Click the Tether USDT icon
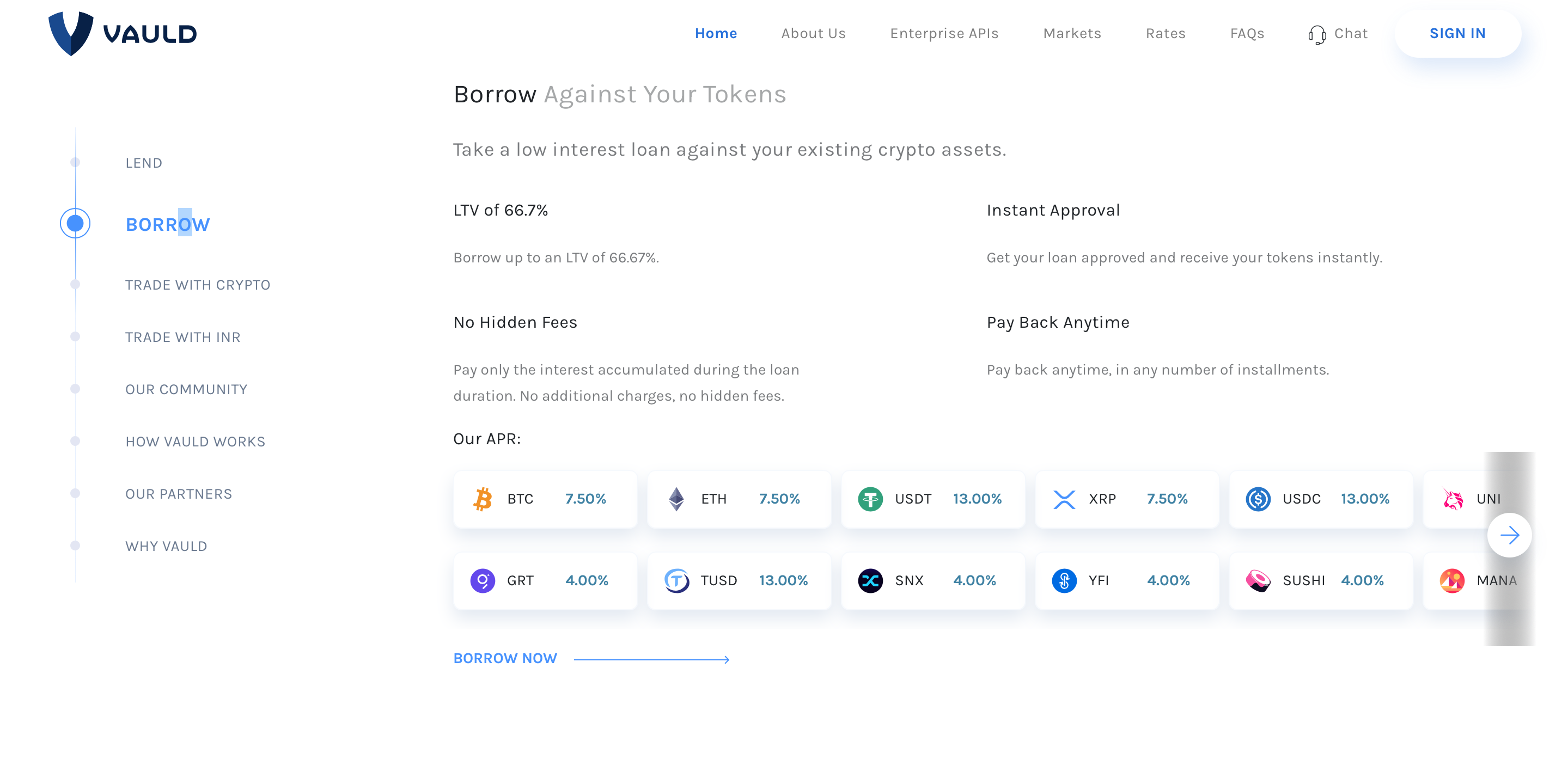The height and width of the screenshot is (760, 1568). (870, 499)
